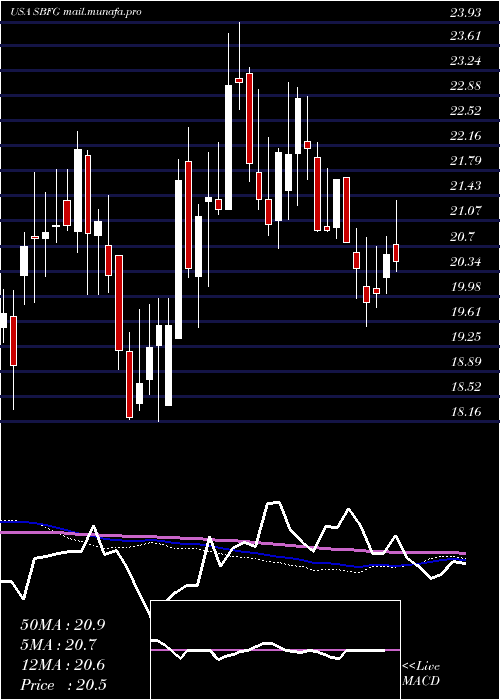Click the 18.16 price axis label
This screenshot has width=500, height=700.
[466, 411]
